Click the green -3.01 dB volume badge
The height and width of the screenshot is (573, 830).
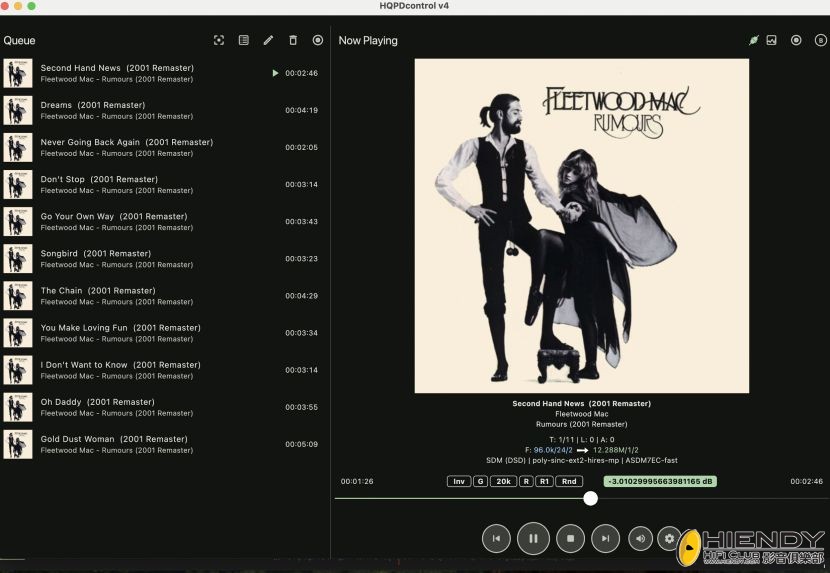[660, 481]
